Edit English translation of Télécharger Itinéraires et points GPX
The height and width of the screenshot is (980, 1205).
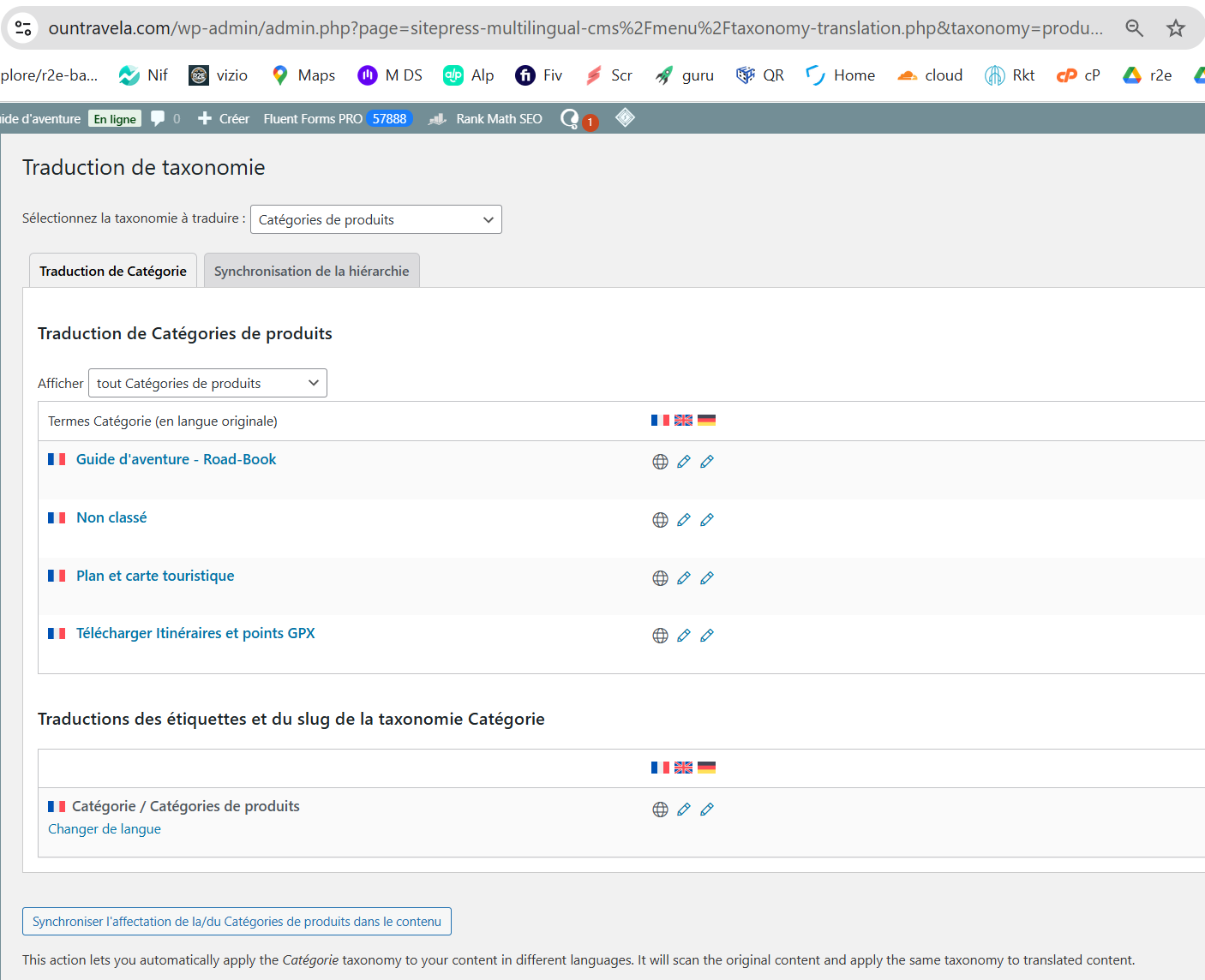[x=683, y=636]
